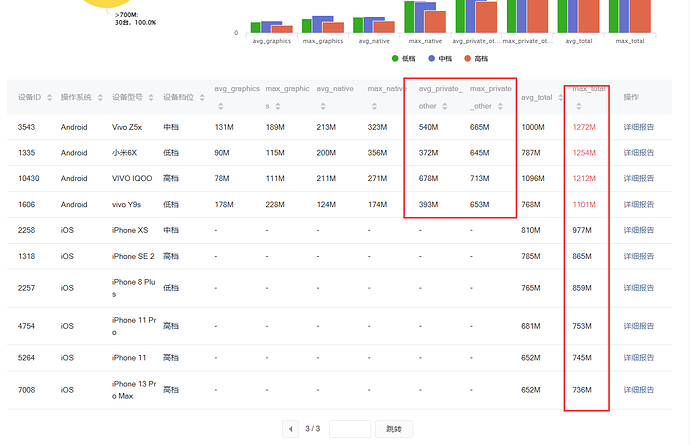Click the >700M pie chart label

135,18
